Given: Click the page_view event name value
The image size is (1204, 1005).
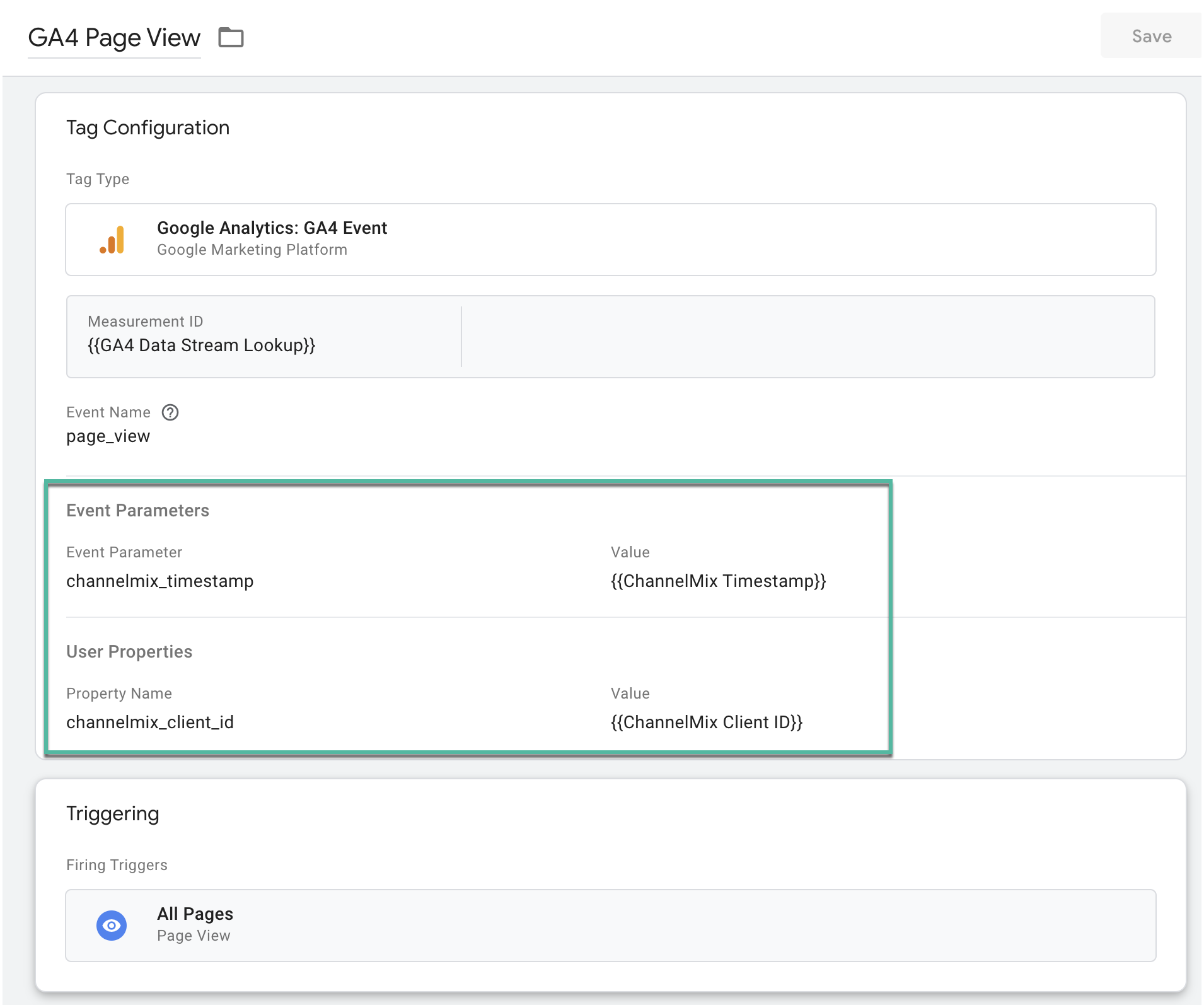Looking at the screenshot, I should (x=108, y=436).
